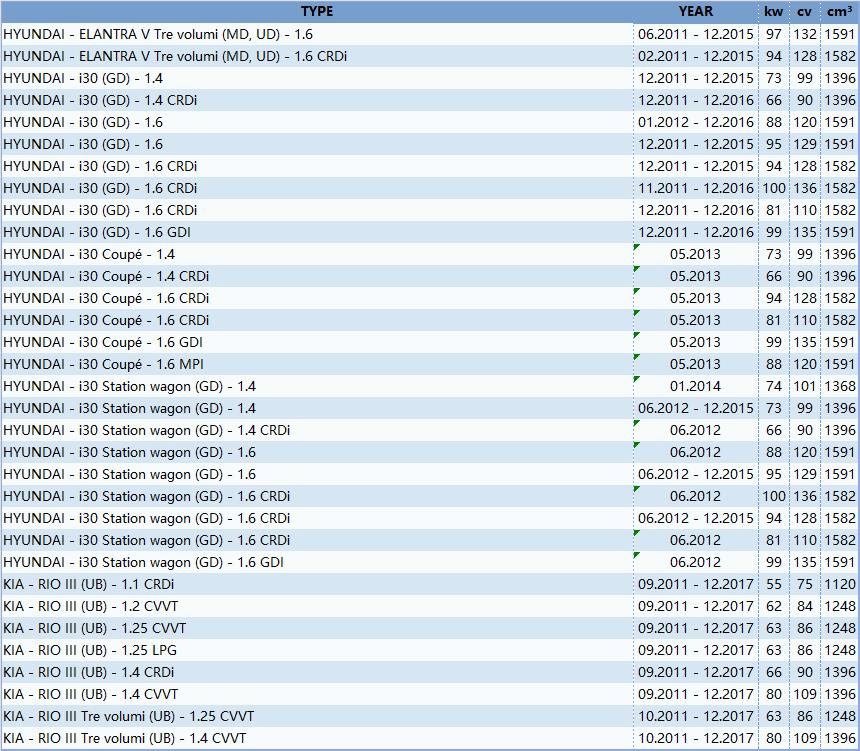Click the year cell 01.2012 - 12.2016
Image resolution: width=860 pixels, height=751 pixels.
click(x=695, y=122)
